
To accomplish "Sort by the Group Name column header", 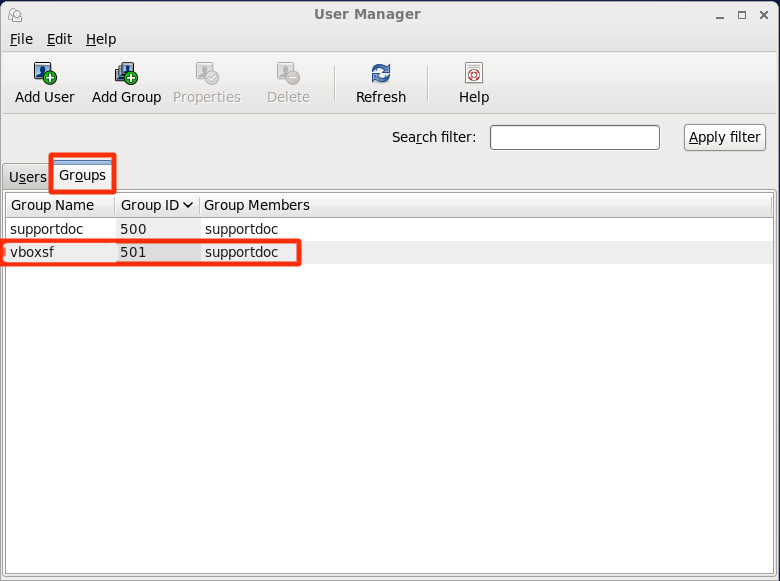I will tap(60, 205).
